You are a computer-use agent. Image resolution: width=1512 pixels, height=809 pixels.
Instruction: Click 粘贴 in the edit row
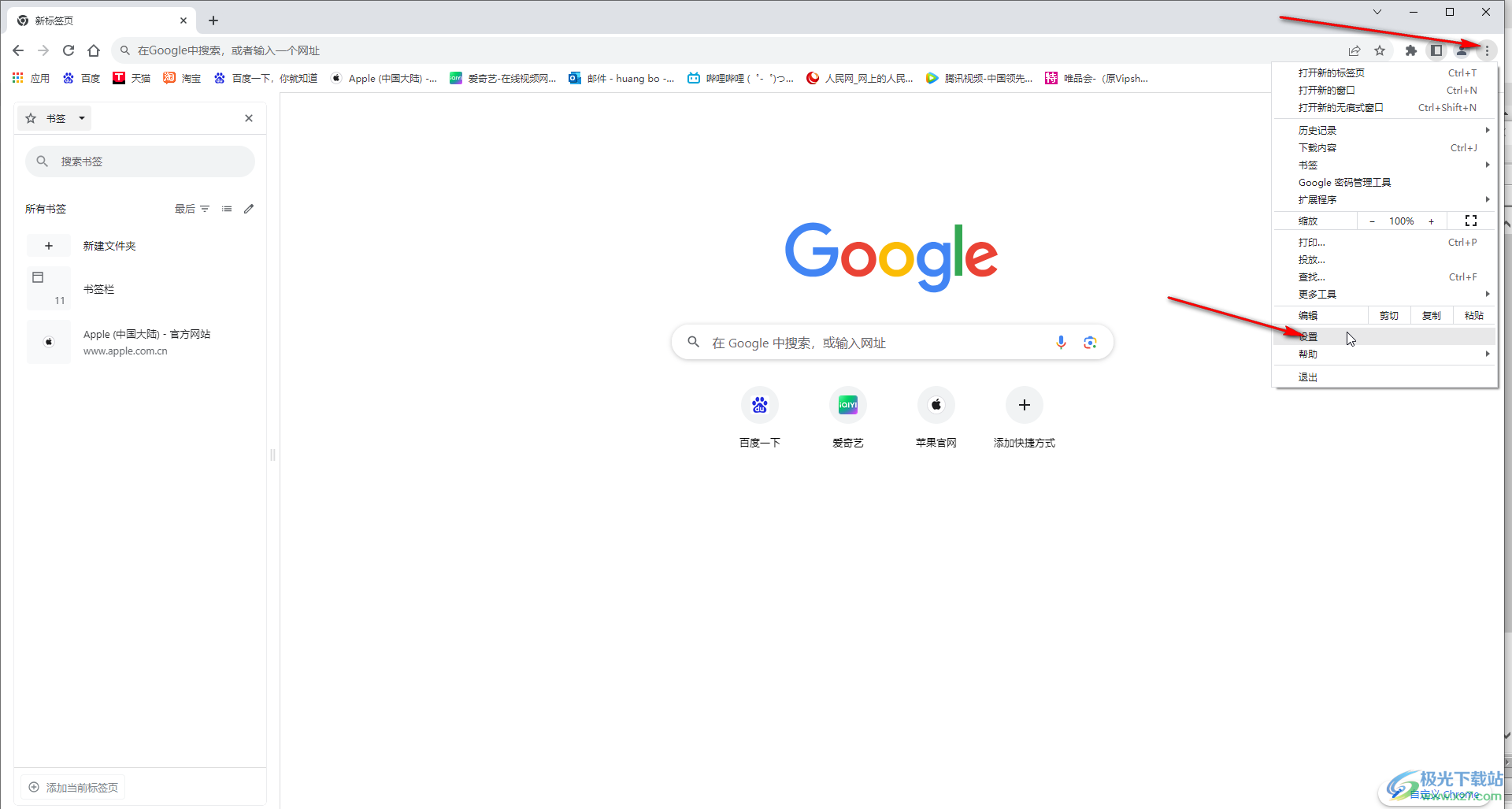tap(1474, 315)
